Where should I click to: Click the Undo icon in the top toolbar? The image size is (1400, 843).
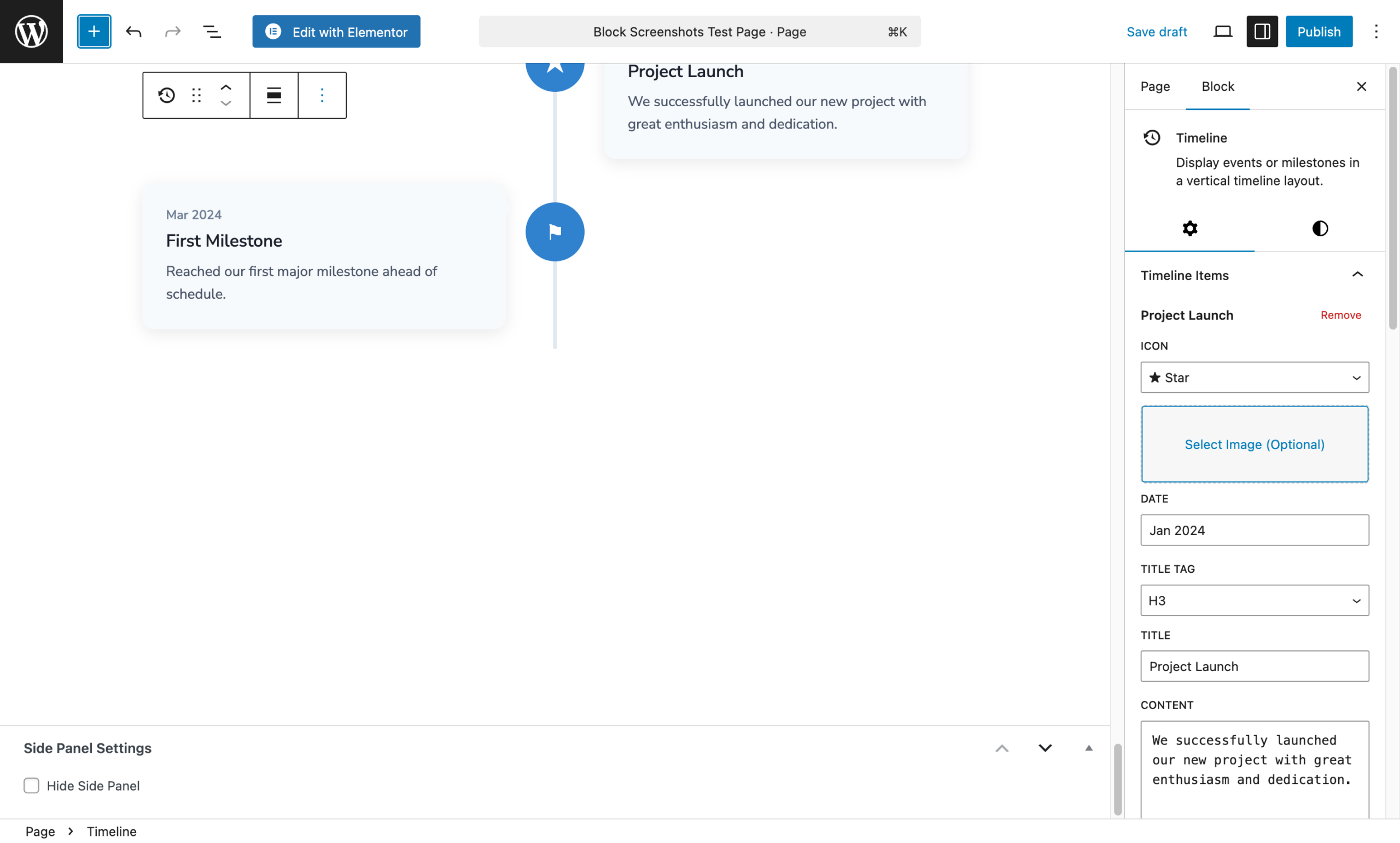click(134, 31)
